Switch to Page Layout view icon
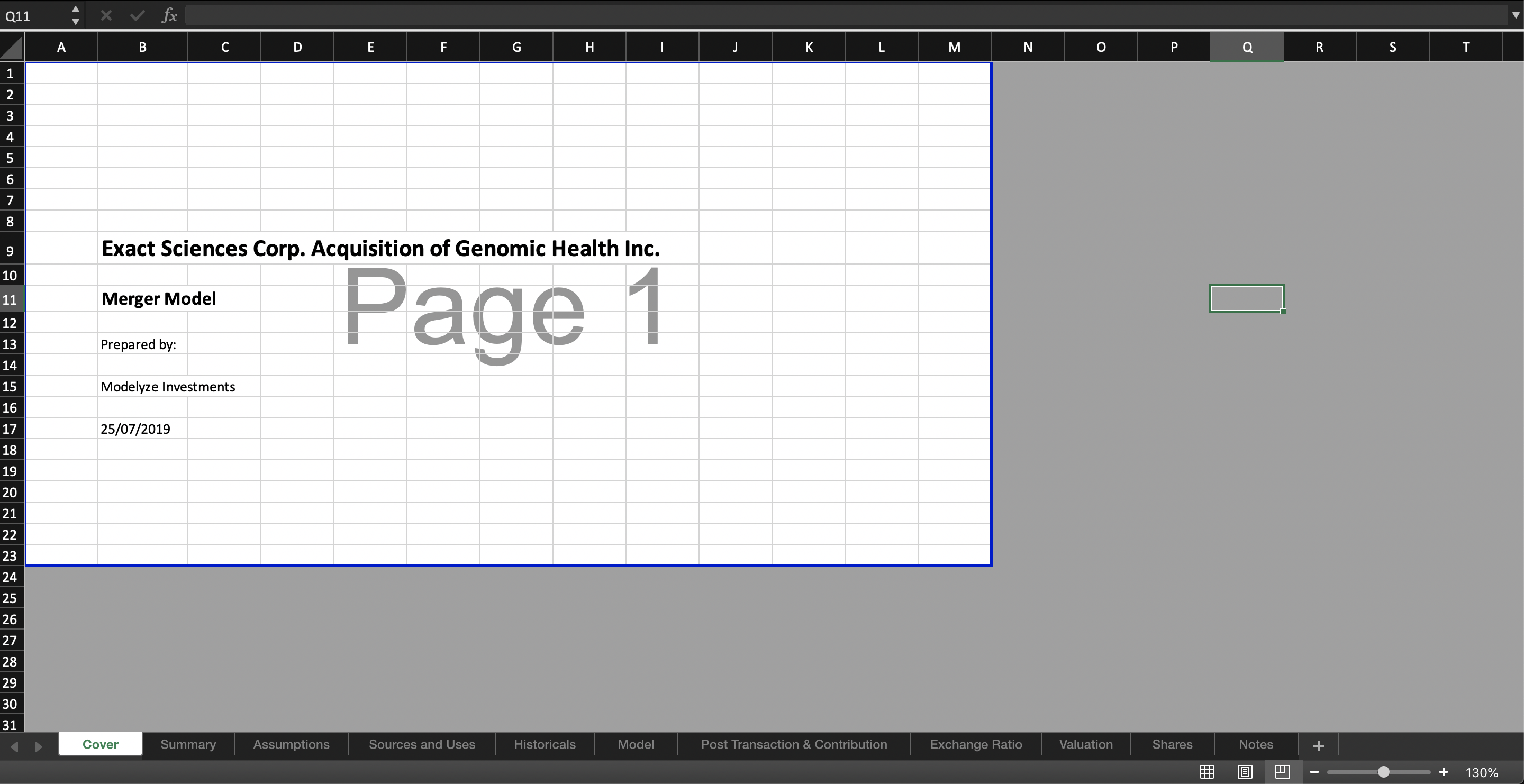This screenshot has width=1524, height=784. tap(1245, 772)
